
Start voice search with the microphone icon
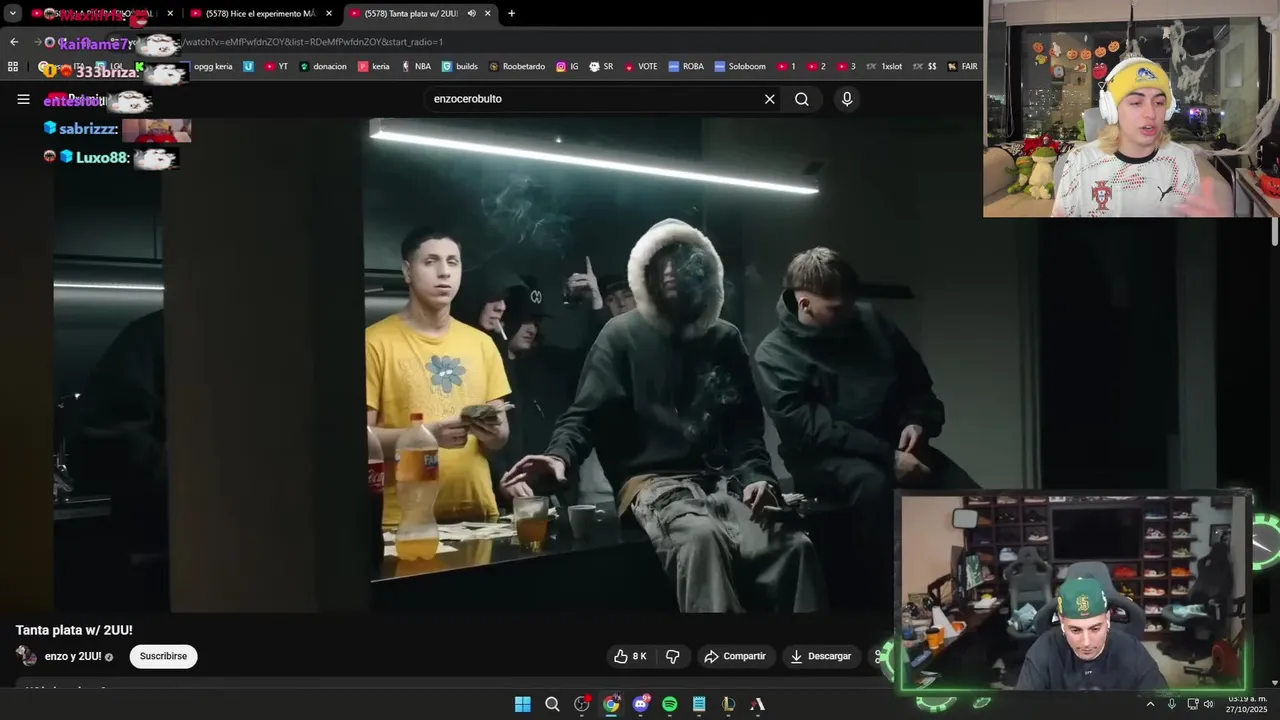847,99
